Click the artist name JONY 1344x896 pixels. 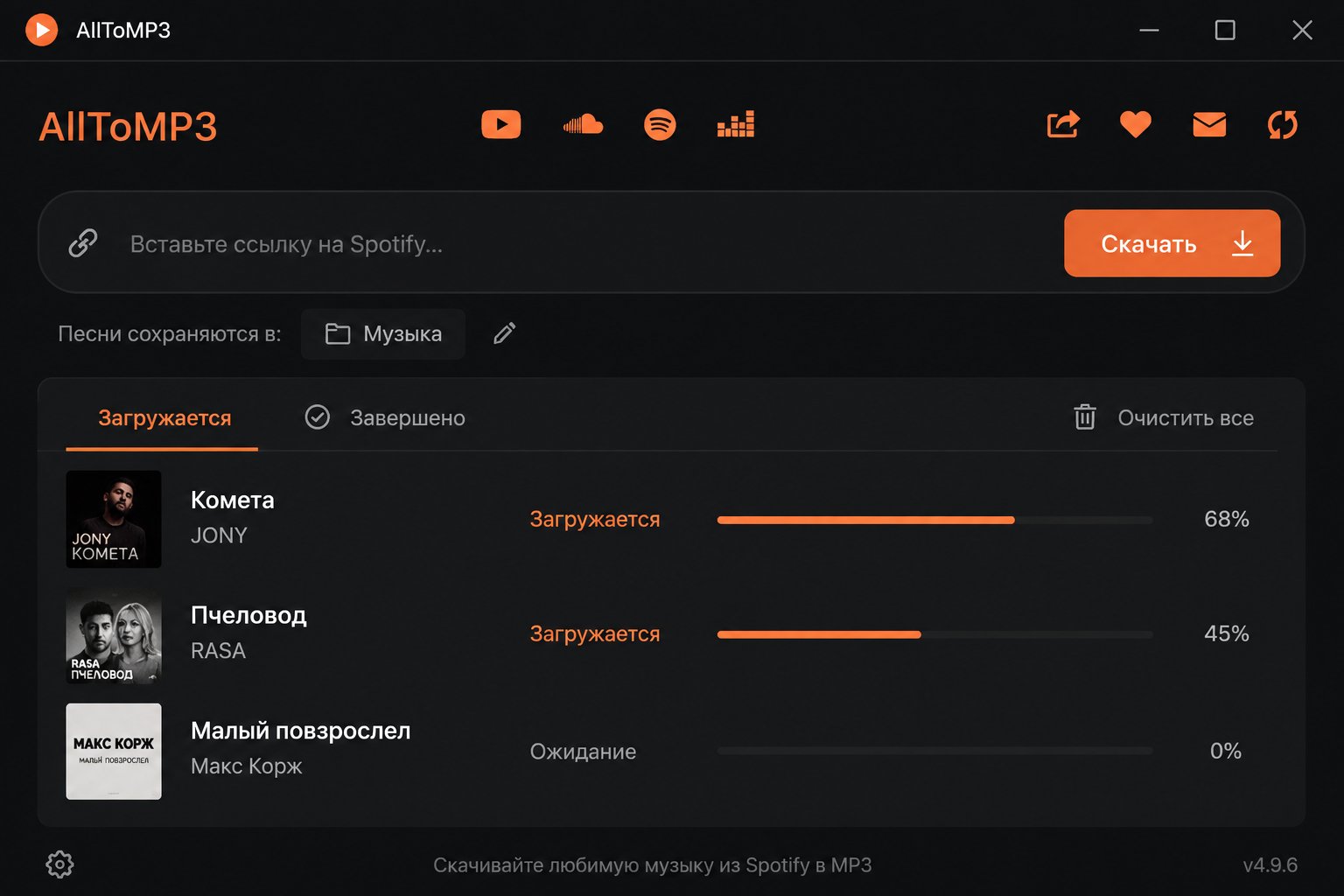(x=219, y=535)
